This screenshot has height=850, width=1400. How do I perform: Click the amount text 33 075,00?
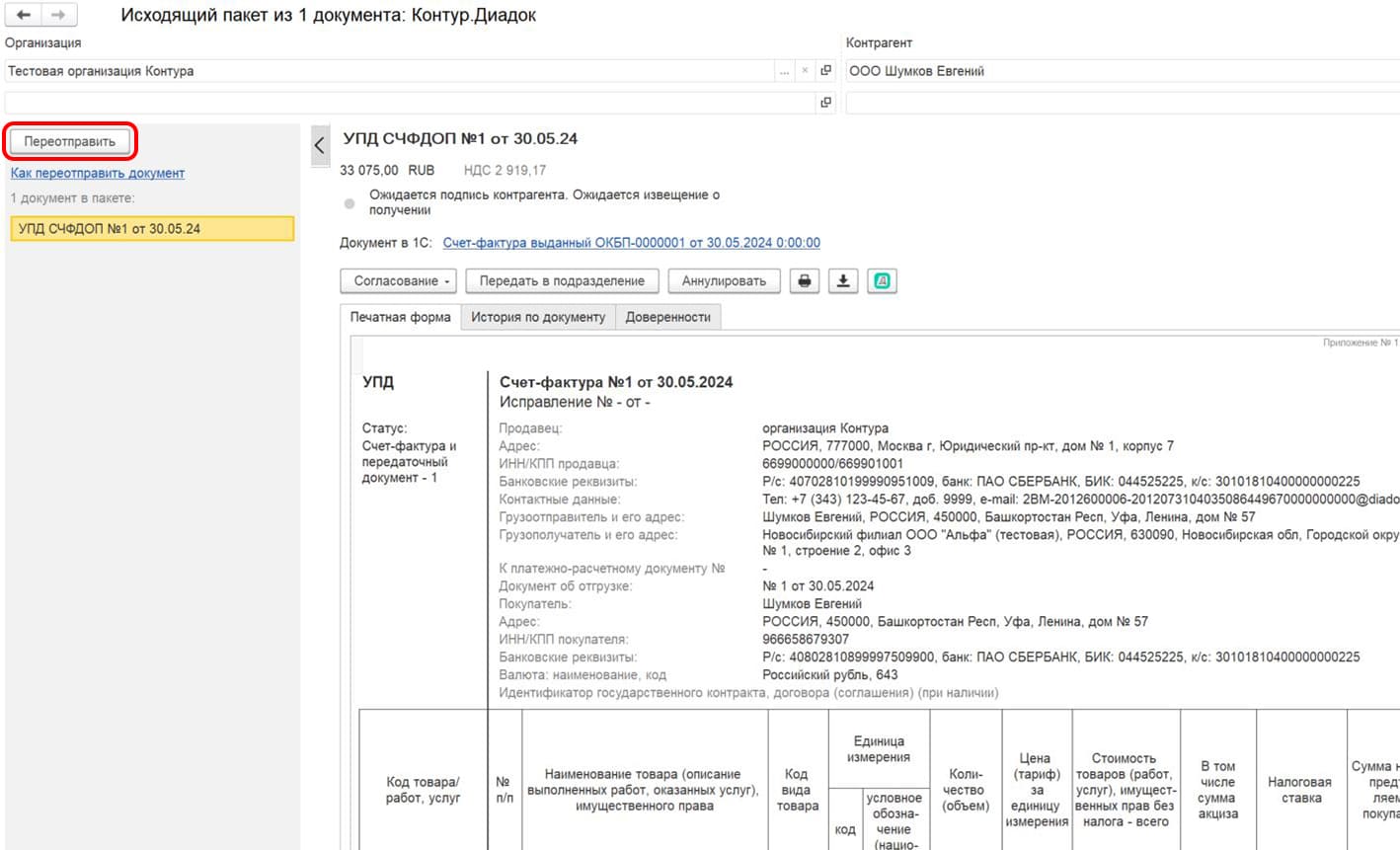pyautogui.click(x=369, y=170)
